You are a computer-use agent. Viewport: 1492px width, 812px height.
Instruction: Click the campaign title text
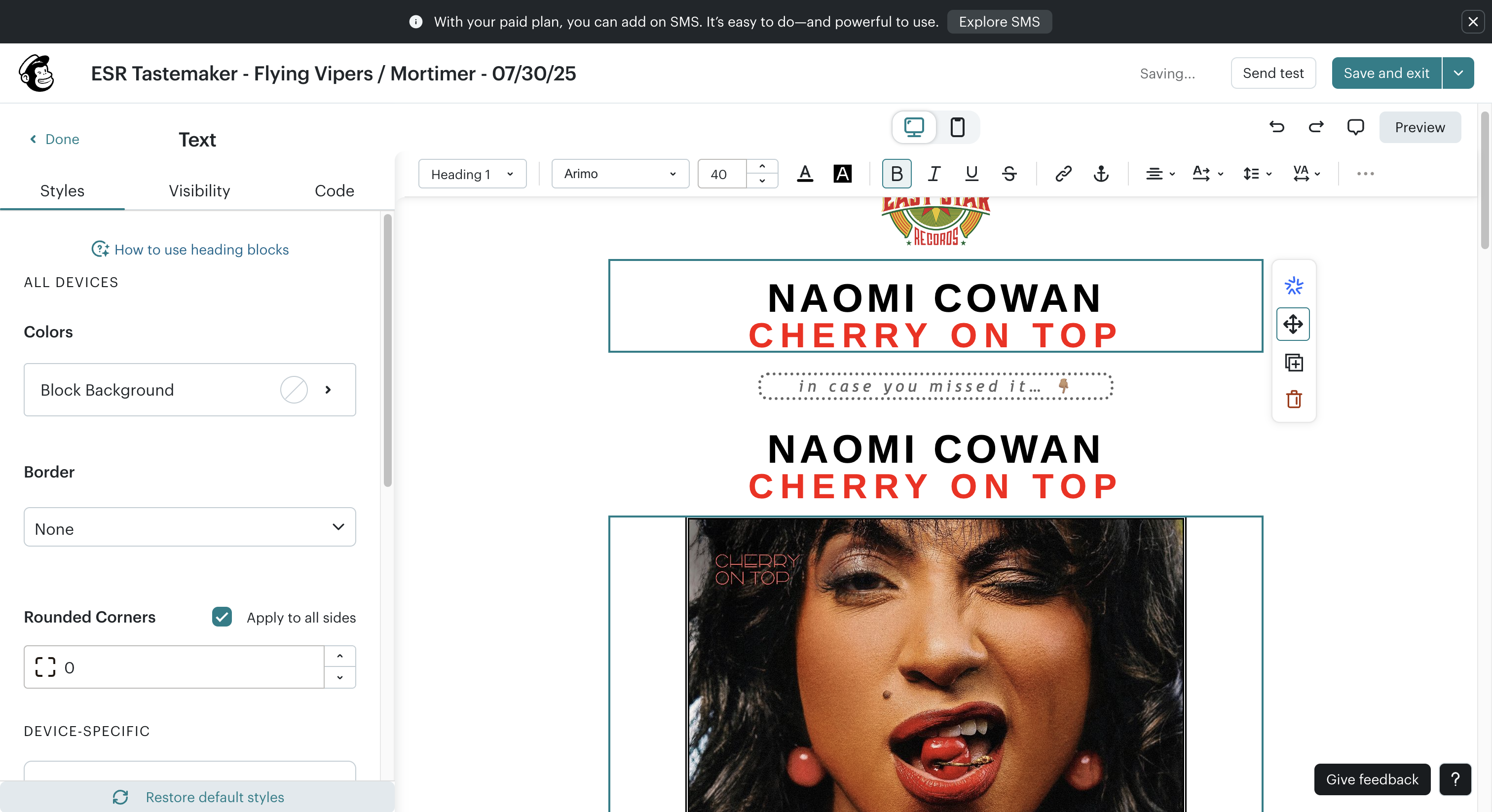(x=334, y=74)
